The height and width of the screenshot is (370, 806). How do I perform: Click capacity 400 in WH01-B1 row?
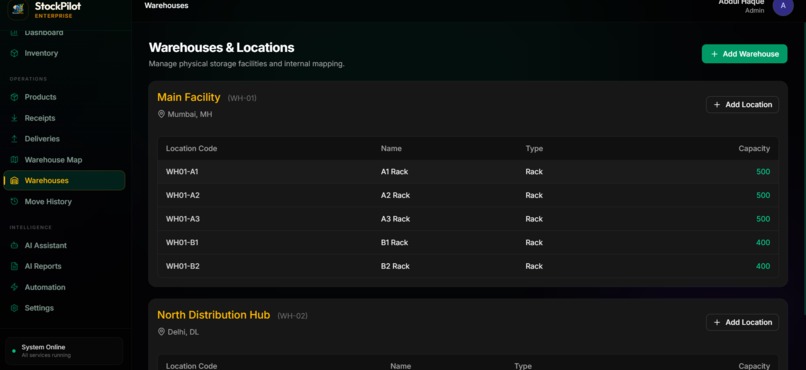tap(763, 243)
